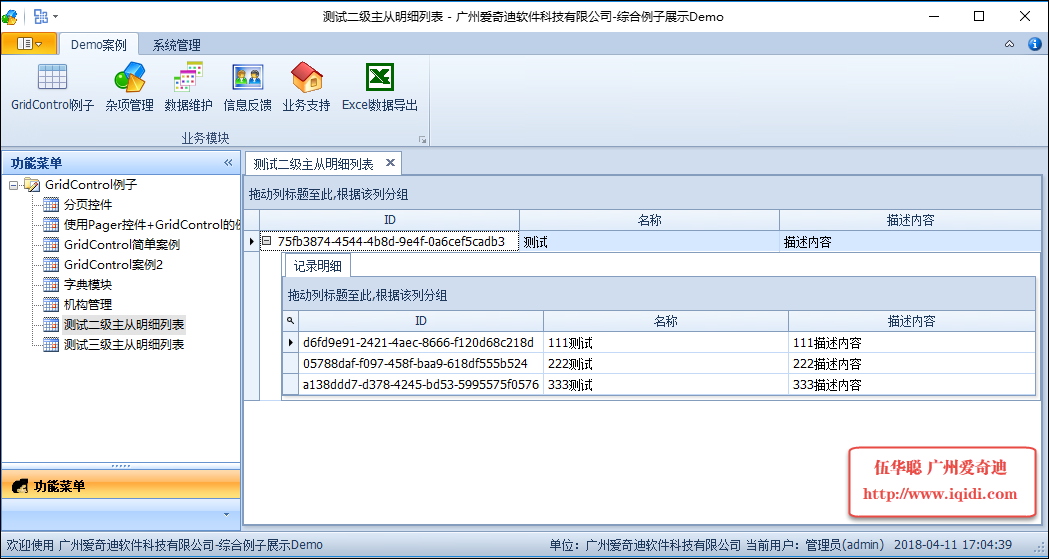Open the 数据维护 calendar icon

click(x=188, y=77)
